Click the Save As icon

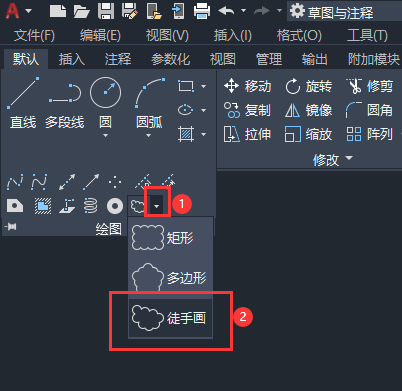click(x=130, y=11)
